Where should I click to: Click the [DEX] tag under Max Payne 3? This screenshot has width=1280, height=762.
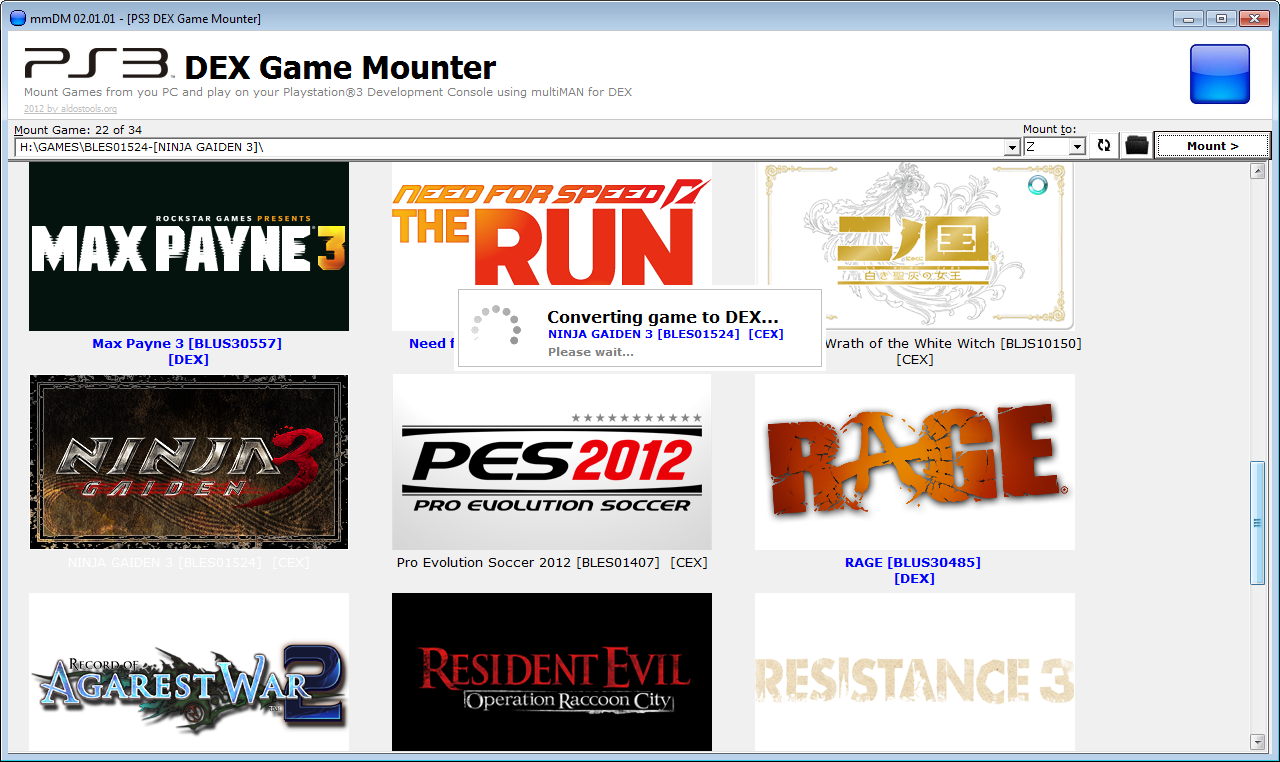(189, 359)
